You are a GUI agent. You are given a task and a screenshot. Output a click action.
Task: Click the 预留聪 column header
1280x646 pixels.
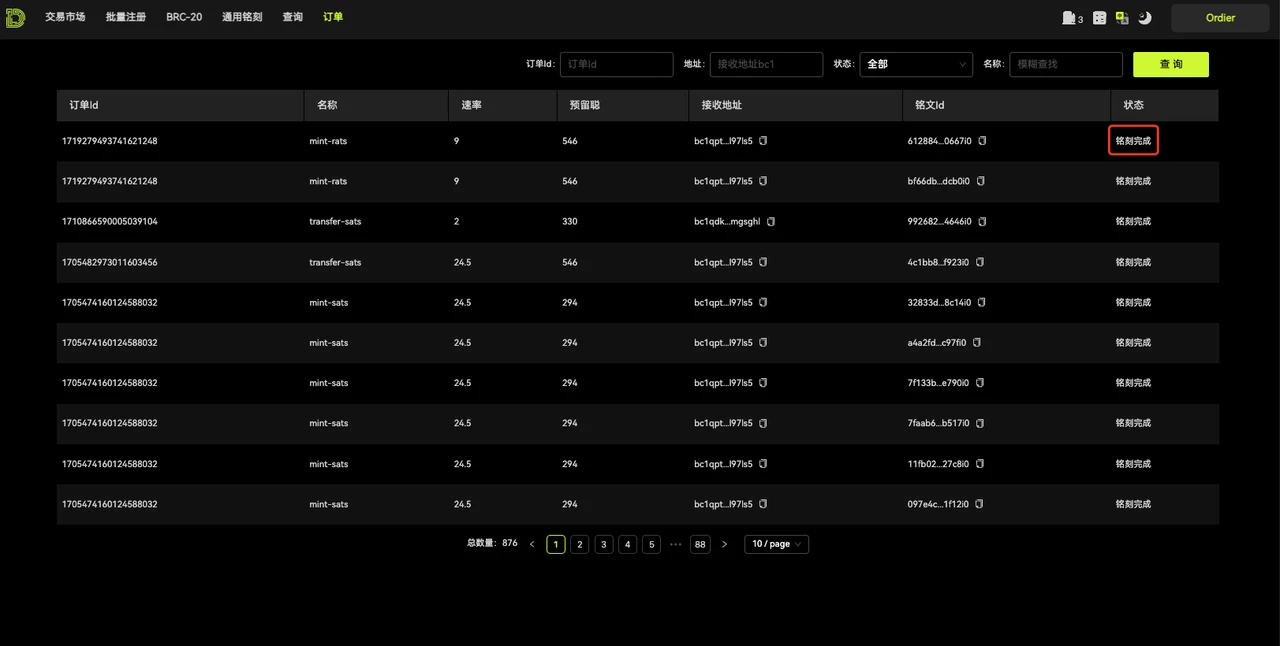click(x=623, y=105)
